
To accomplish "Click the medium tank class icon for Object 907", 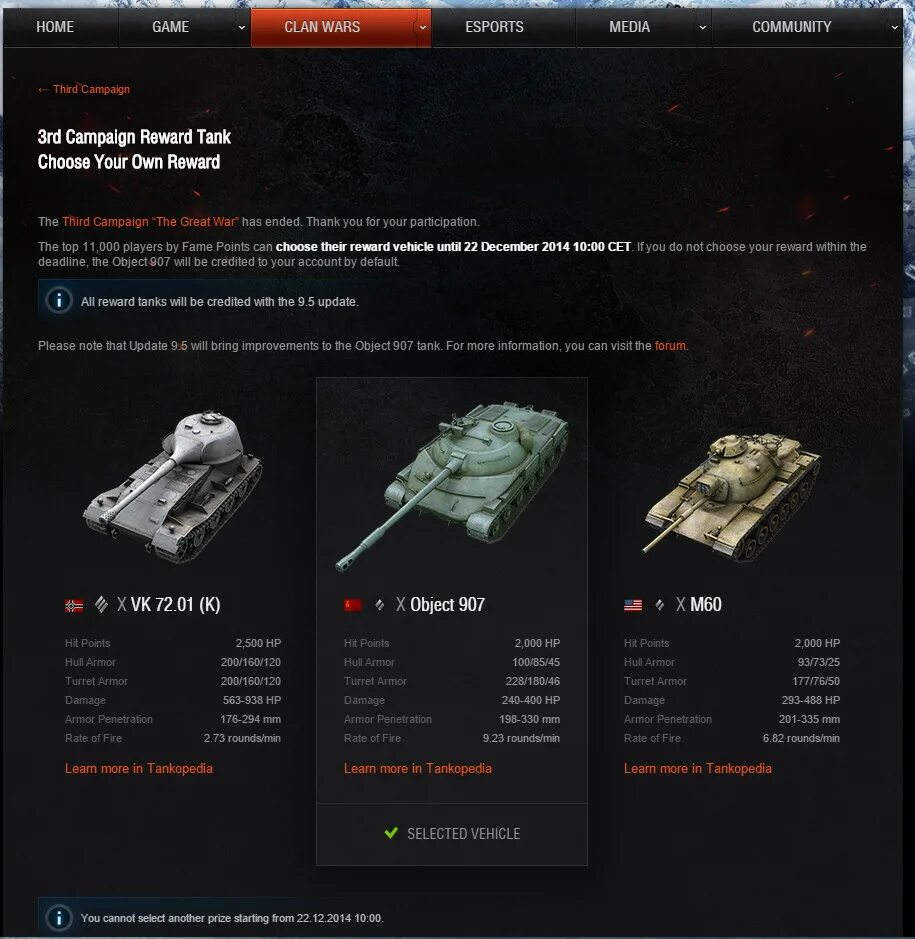I will pos(380,605).
